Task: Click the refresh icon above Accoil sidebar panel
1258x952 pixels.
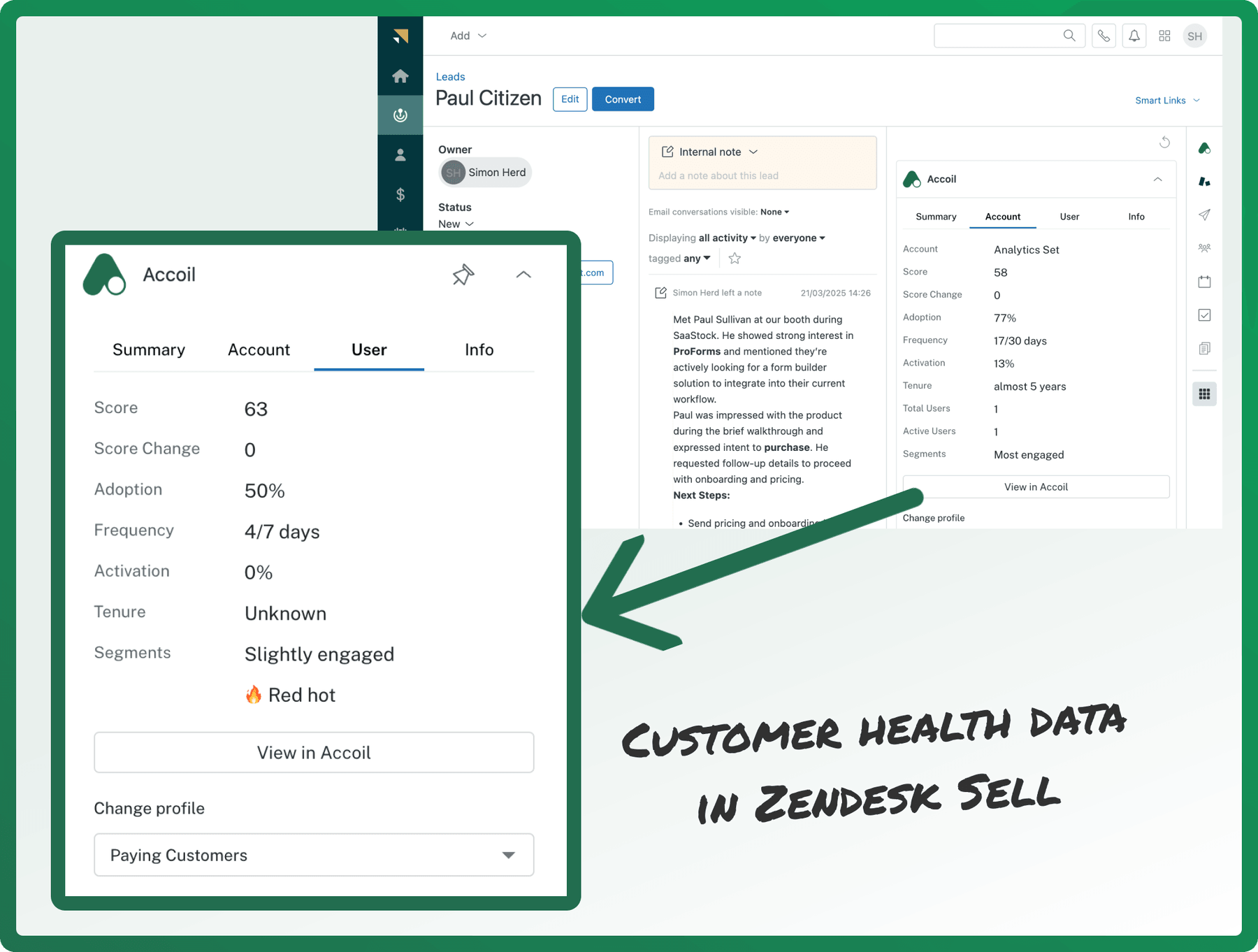Action: (x=1164, y=142)
